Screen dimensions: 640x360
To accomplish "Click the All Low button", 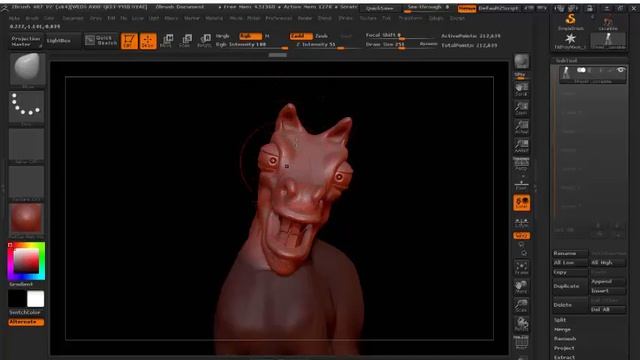I will tap(570, 263).
